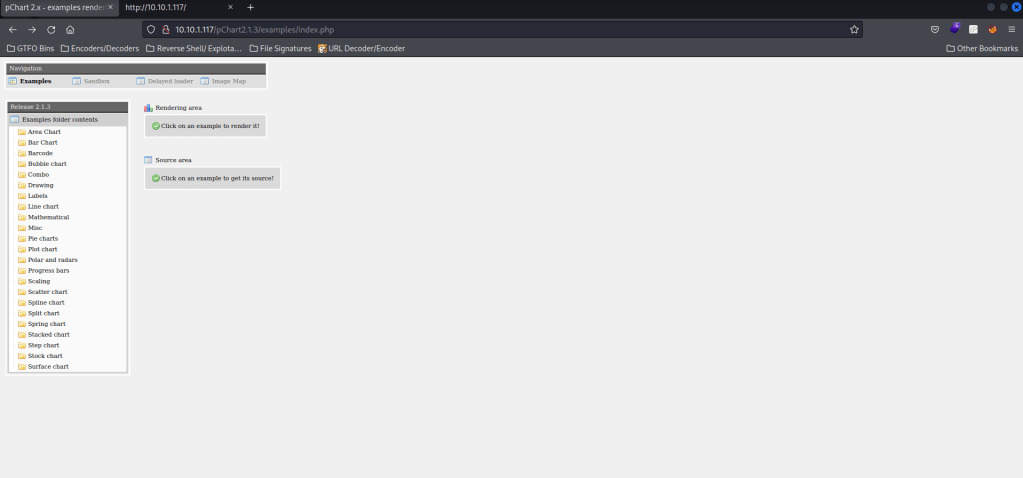
Task: Go to the browser home page
Action: point(70,30)
